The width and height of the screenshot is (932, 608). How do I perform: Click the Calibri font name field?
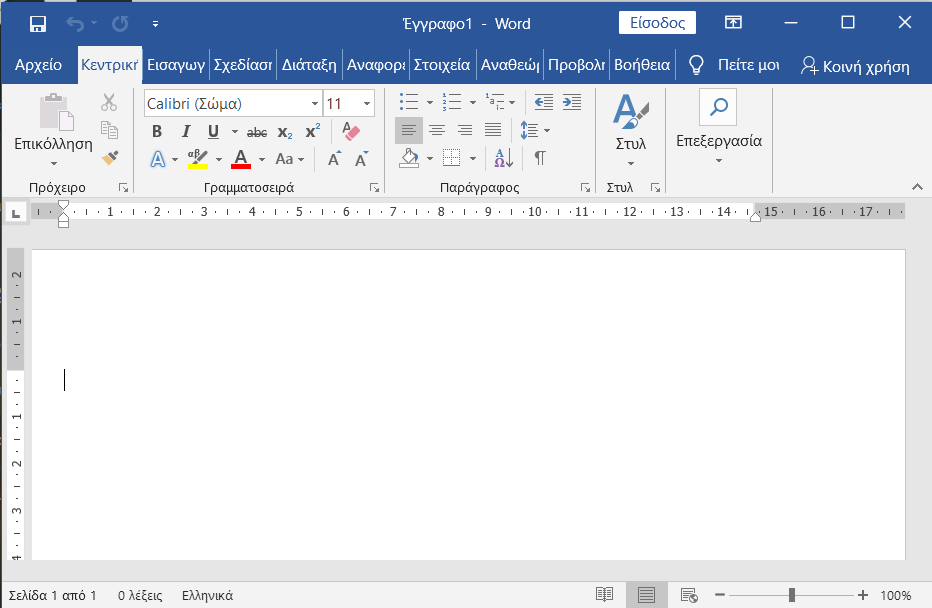coord(226,104)
